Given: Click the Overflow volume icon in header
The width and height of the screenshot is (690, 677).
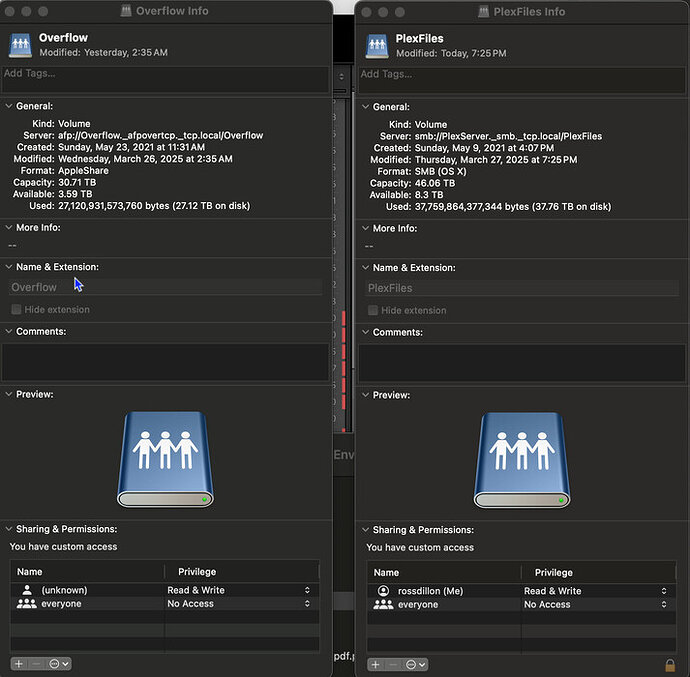Looking at the screenshot, I should tap(20, 45).
